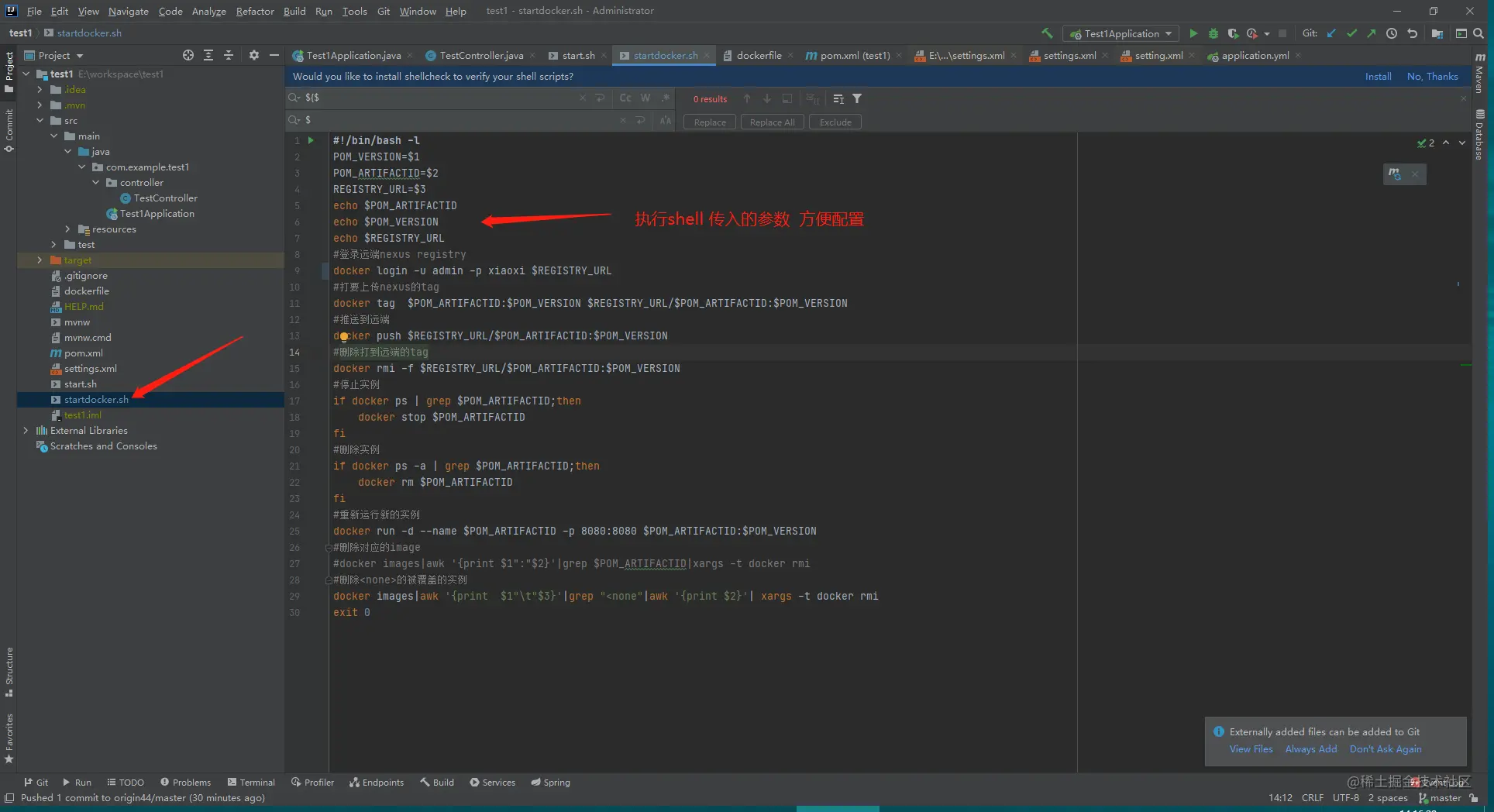Screen dimensions: 1494x812
Task: Open the Navigate menu
Action: click(128, 11)
